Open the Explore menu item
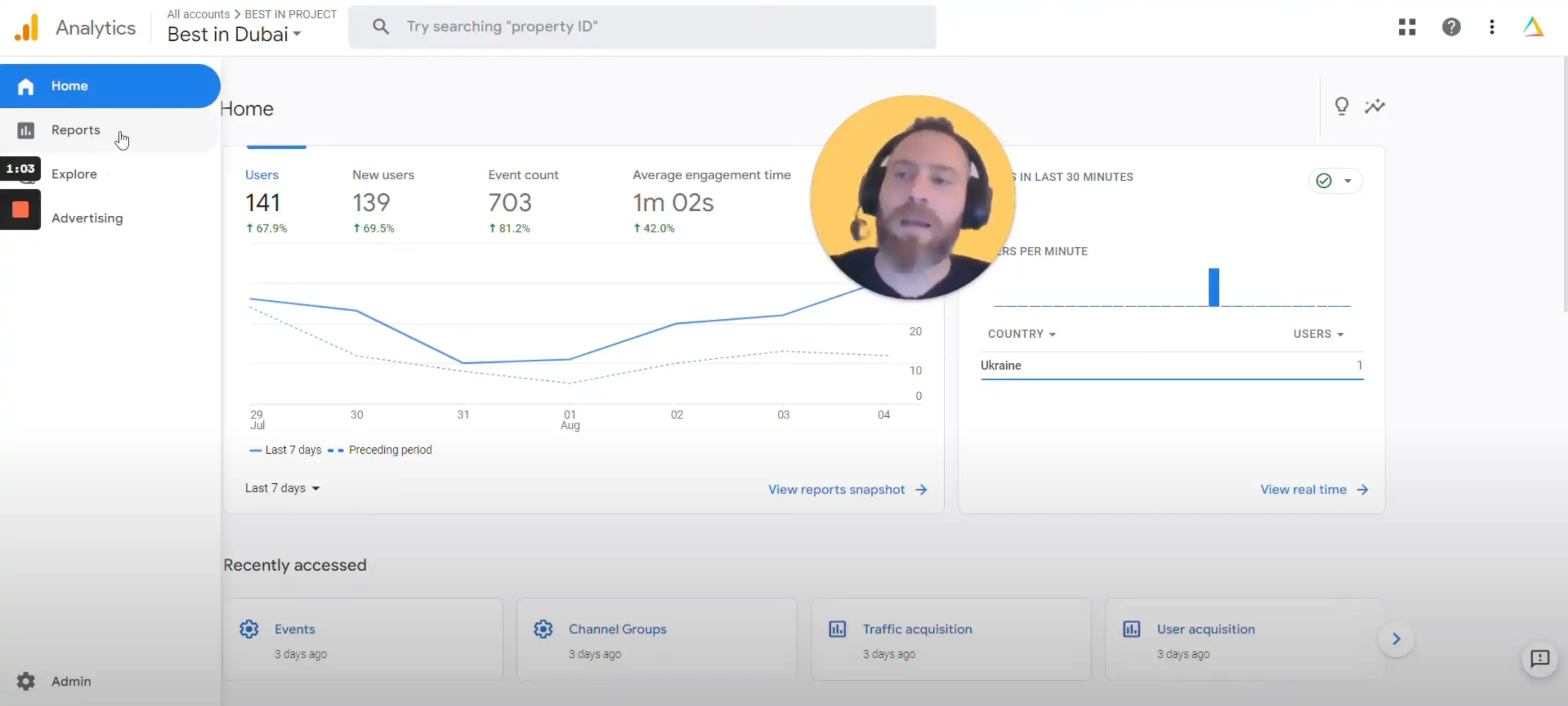 pyautogui.click(x=110, y=174)
